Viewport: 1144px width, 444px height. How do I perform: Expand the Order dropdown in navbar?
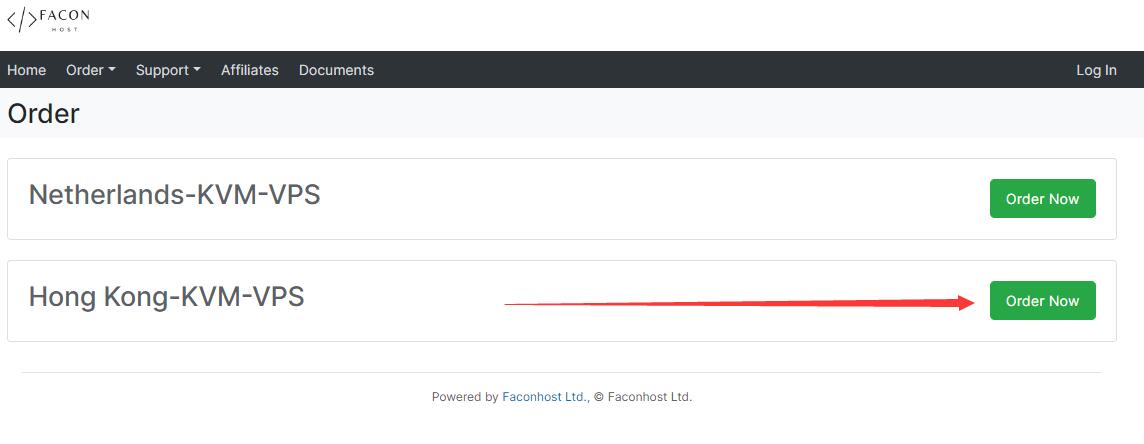(90, 70)
